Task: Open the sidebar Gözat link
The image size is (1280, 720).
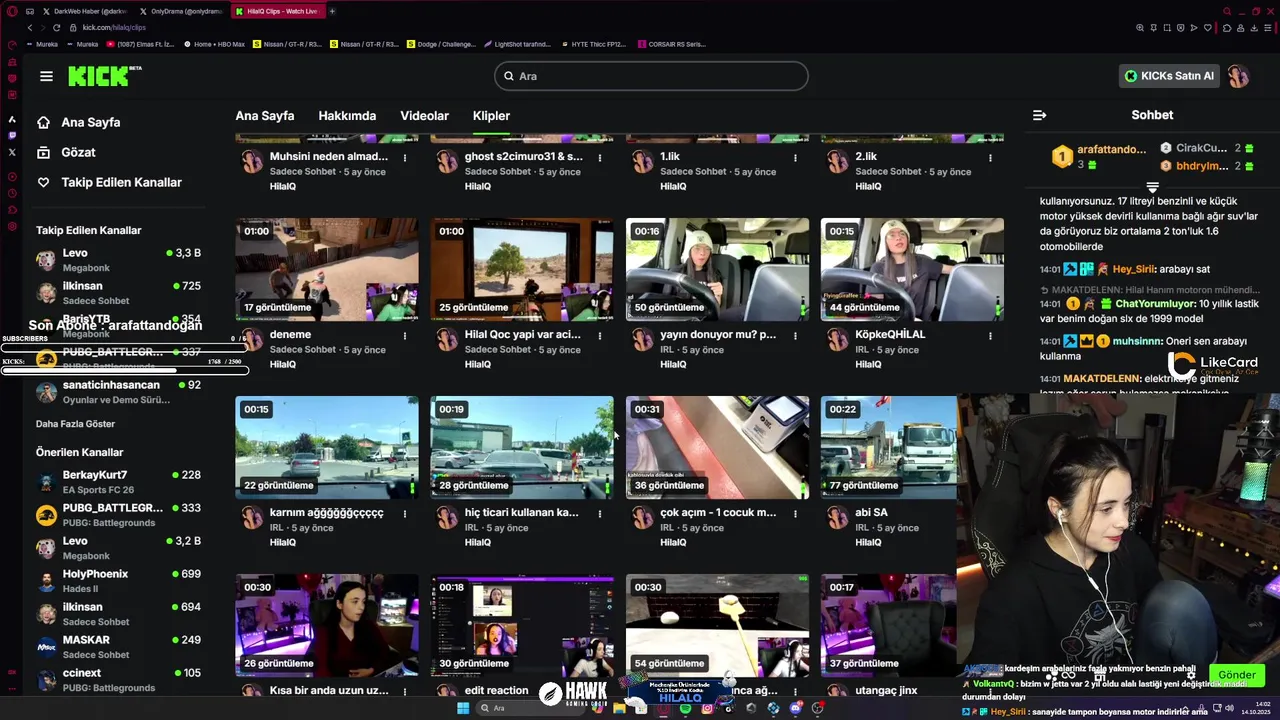Action: click(x=79, y=152)
